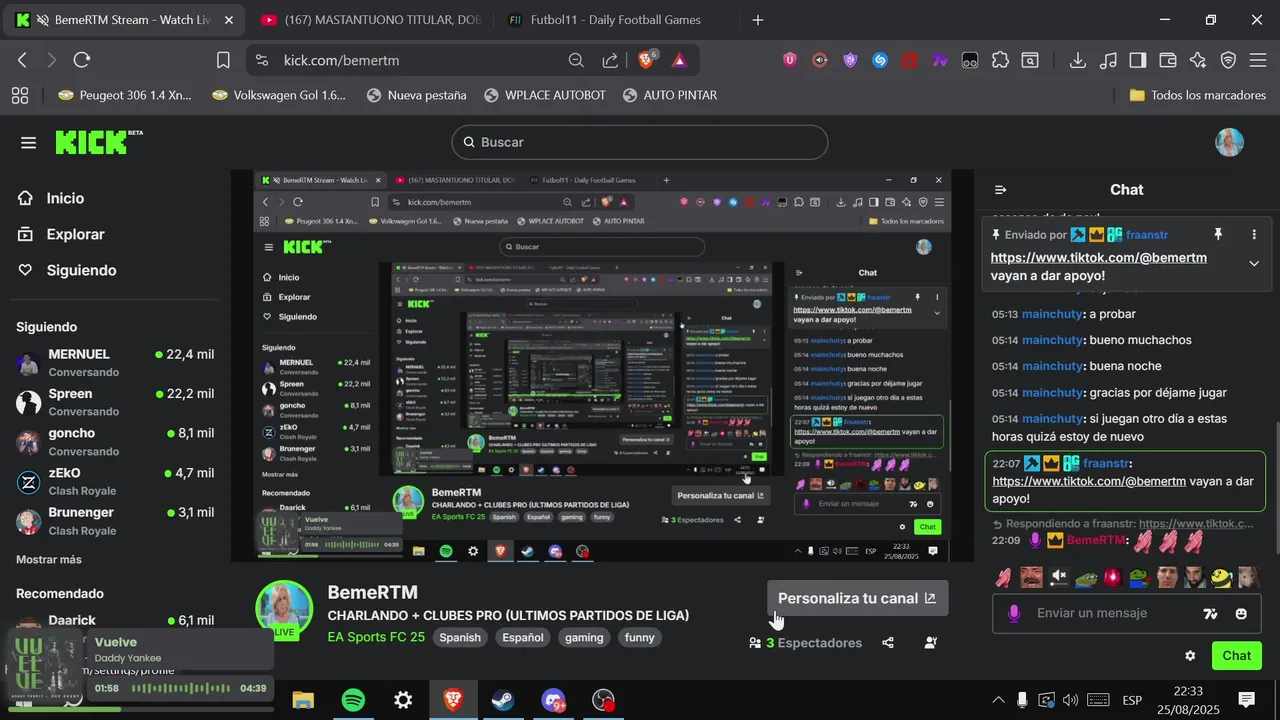Viewport: 1280px width, 720px height.
Task: Click the share page icon in address bar
Action: click(610, 60)
